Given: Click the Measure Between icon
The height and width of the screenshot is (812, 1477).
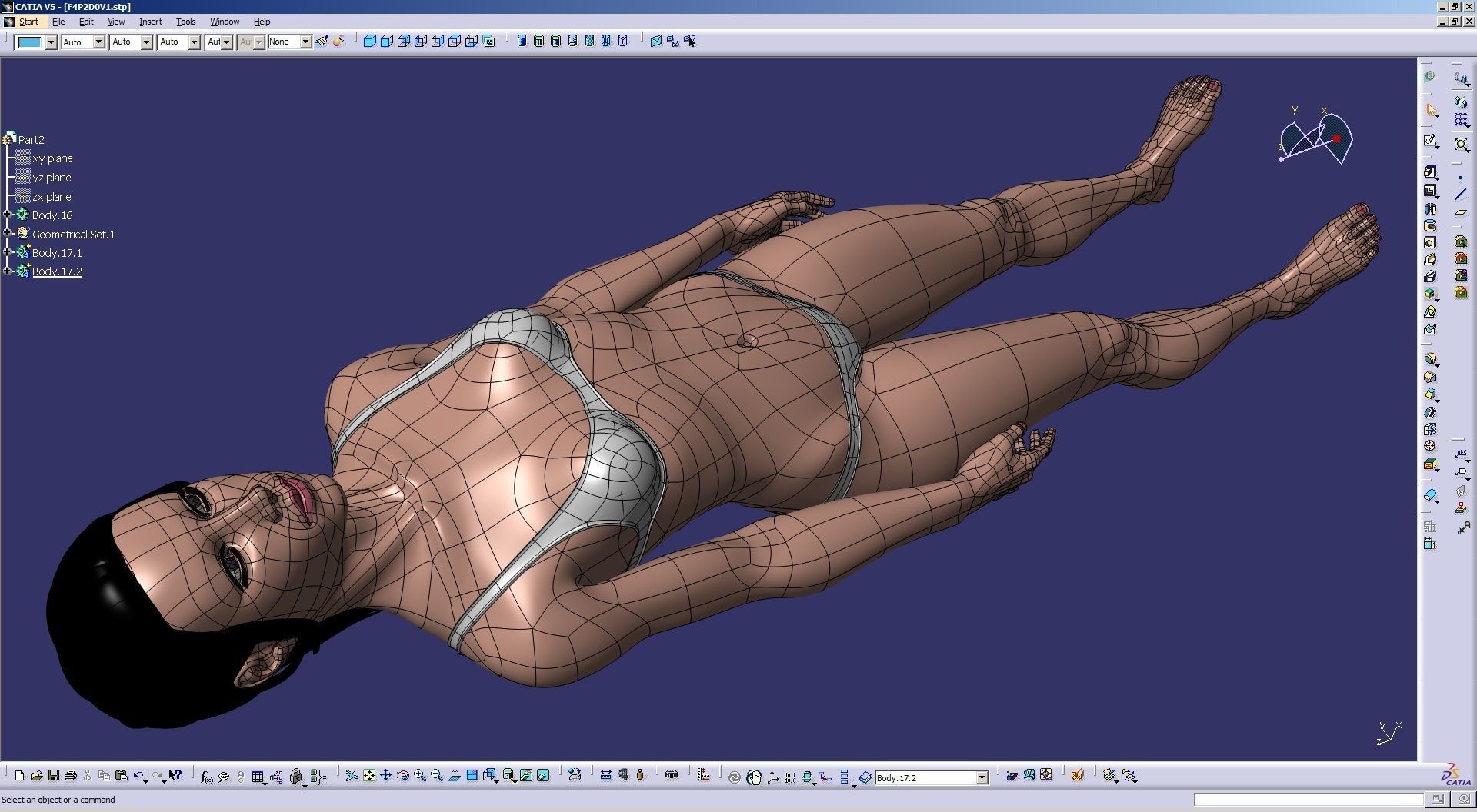Looking at the screenshot, I should point(606,776).
